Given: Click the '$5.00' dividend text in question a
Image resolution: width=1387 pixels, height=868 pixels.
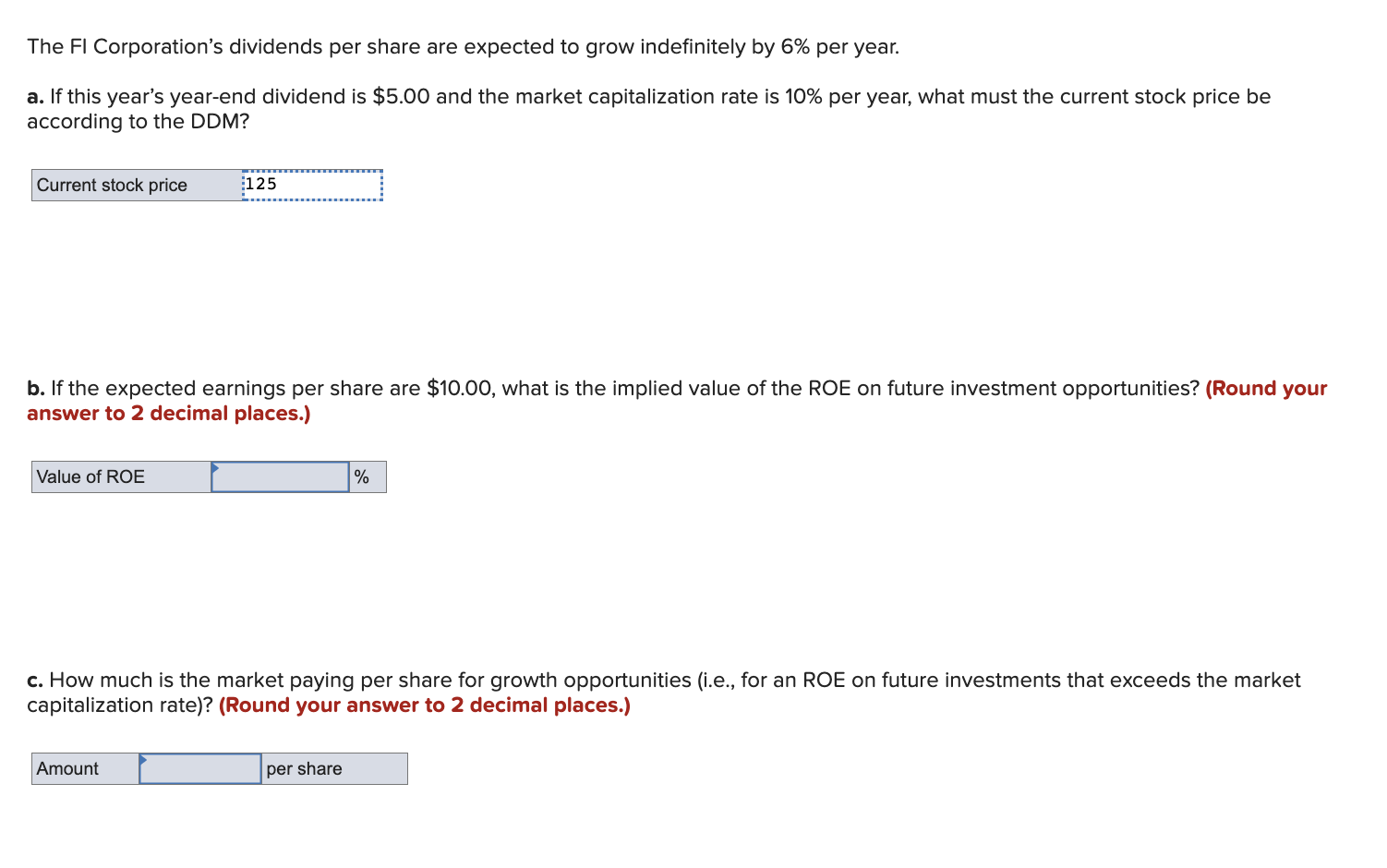Looking at the screenshot, I should click(x=401, y=97).
